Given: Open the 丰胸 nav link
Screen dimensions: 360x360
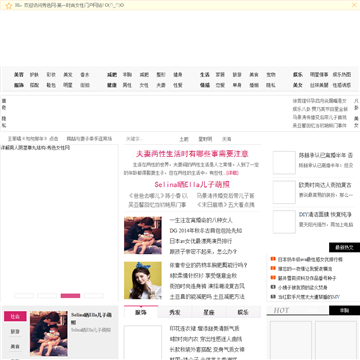Looking at the screenshot, I should (x=127, y=75).
